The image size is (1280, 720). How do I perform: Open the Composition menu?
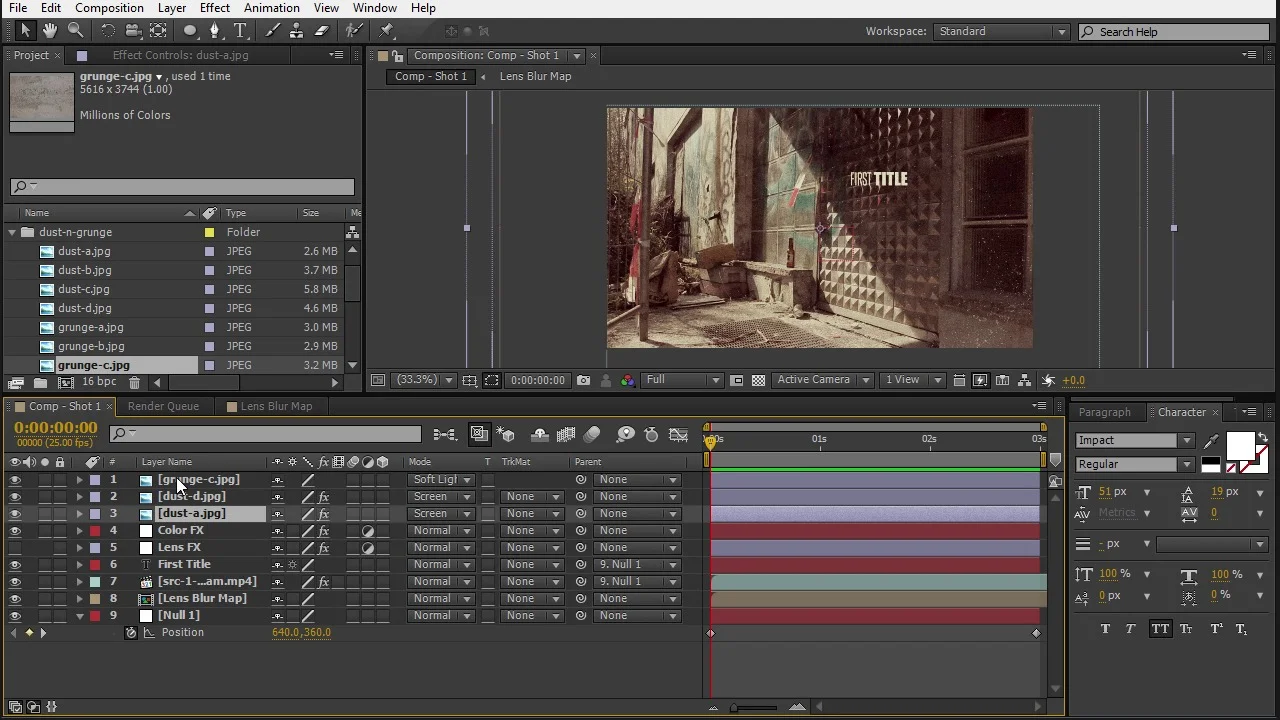click(109, 8)
